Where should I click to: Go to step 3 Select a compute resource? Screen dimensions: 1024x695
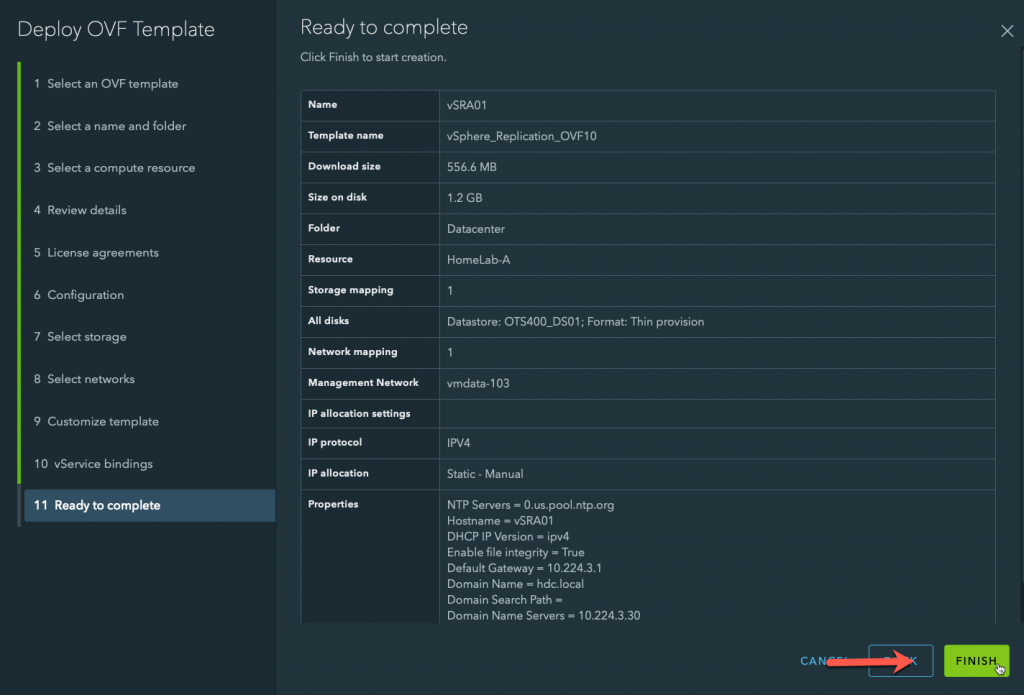(x=114, y=168)
